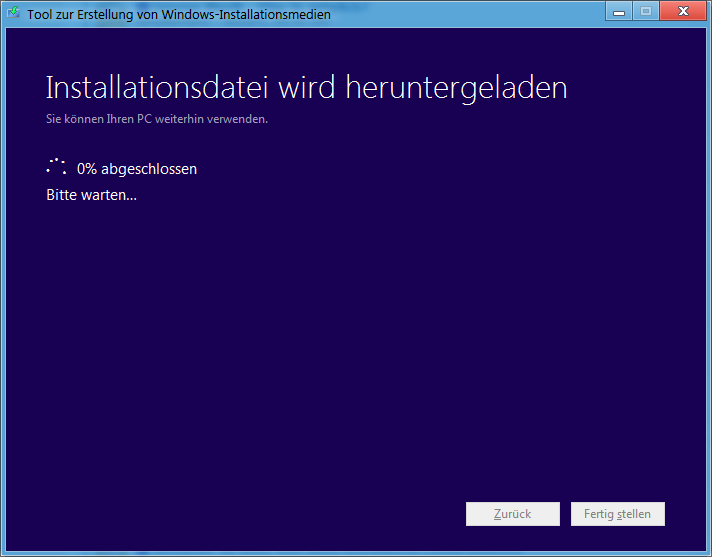
Task: Click the 'Bitte warten...' text
Action: coord(91,195)
